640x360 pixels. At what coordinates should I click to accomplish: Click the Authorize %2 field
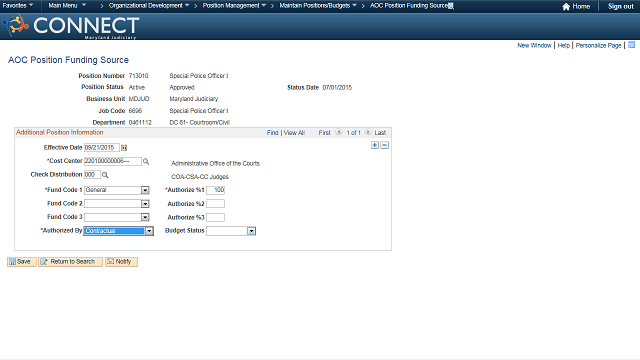216,204
